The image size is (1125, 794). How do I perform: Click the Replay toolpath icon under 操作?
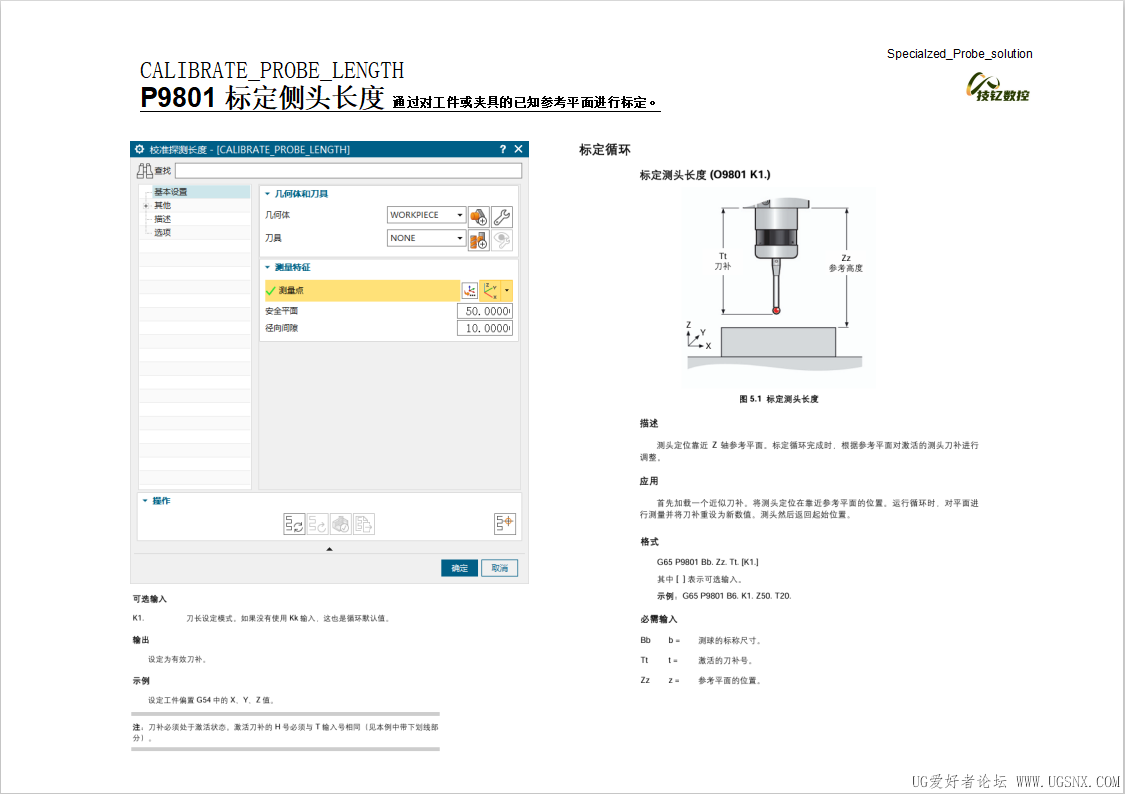coord(318,524)
